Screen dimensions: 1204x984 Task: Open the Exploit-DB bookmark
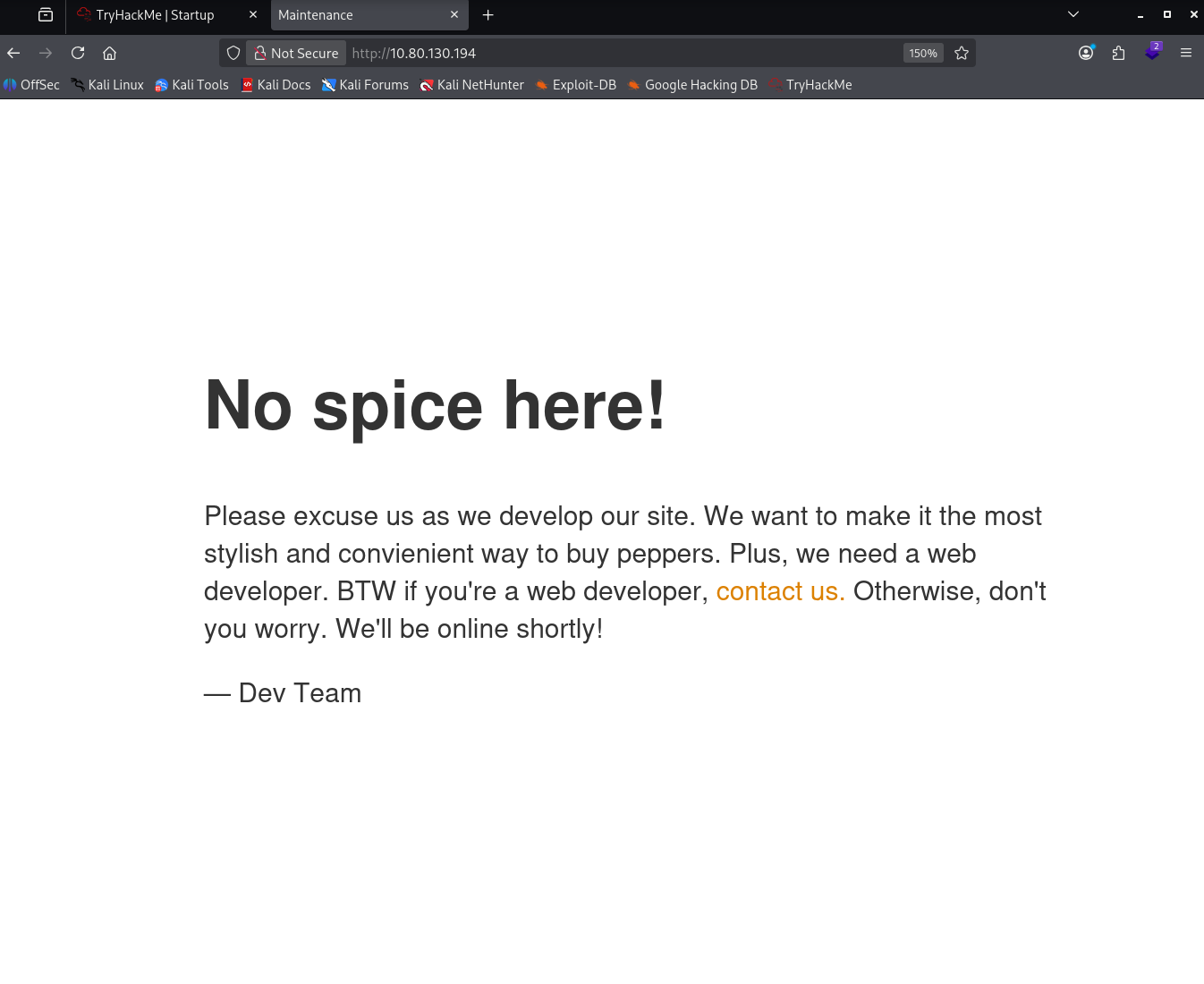tap(576, 85)
